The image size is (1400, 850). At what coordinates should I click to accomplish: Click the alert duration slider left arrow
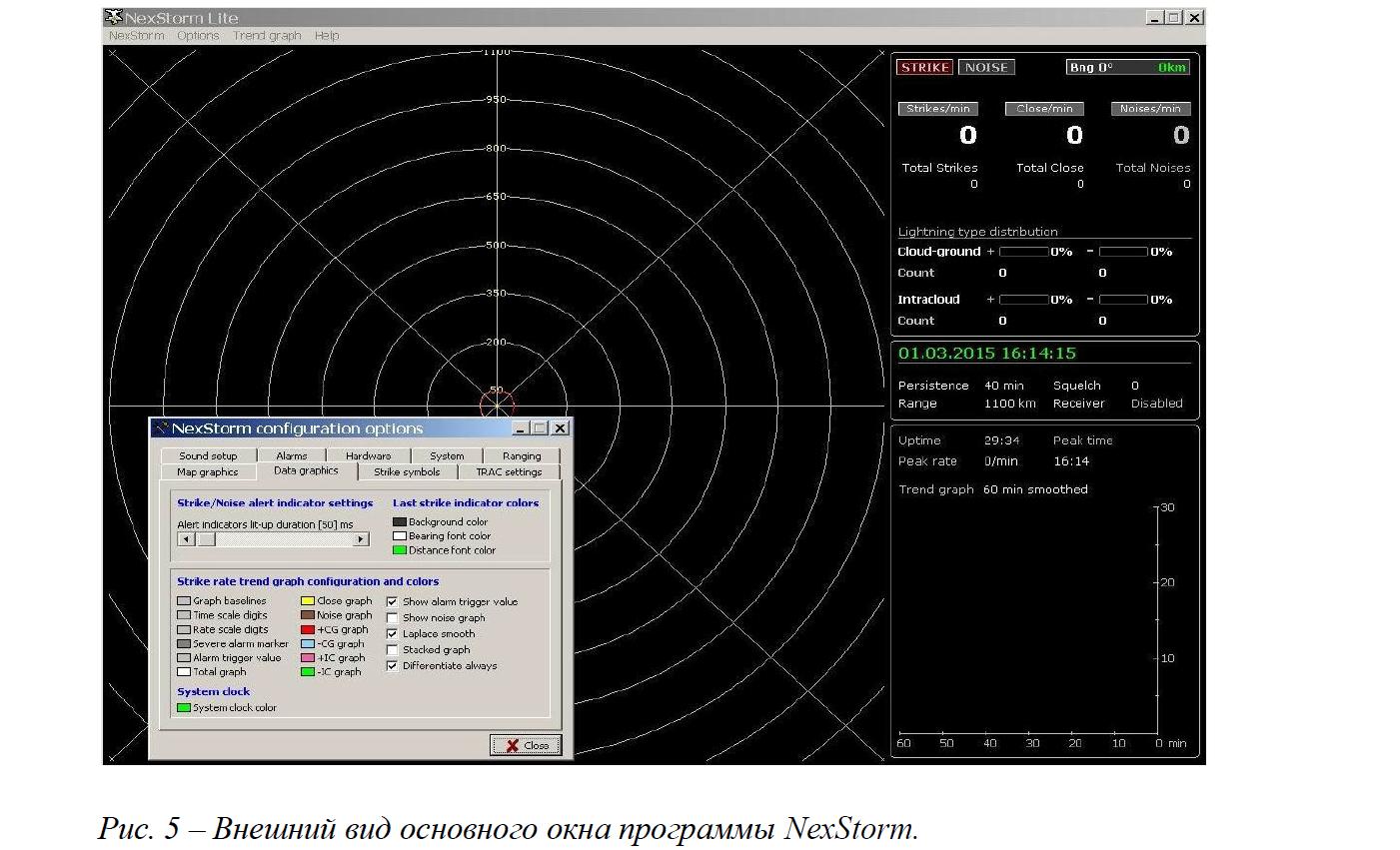[185, 539]
